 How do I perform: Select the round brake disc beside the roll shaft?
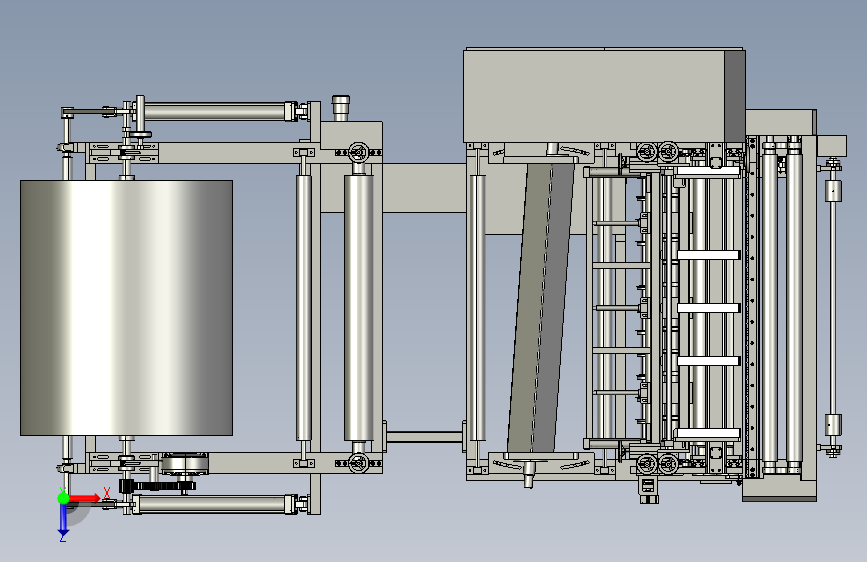coord(184,464)
